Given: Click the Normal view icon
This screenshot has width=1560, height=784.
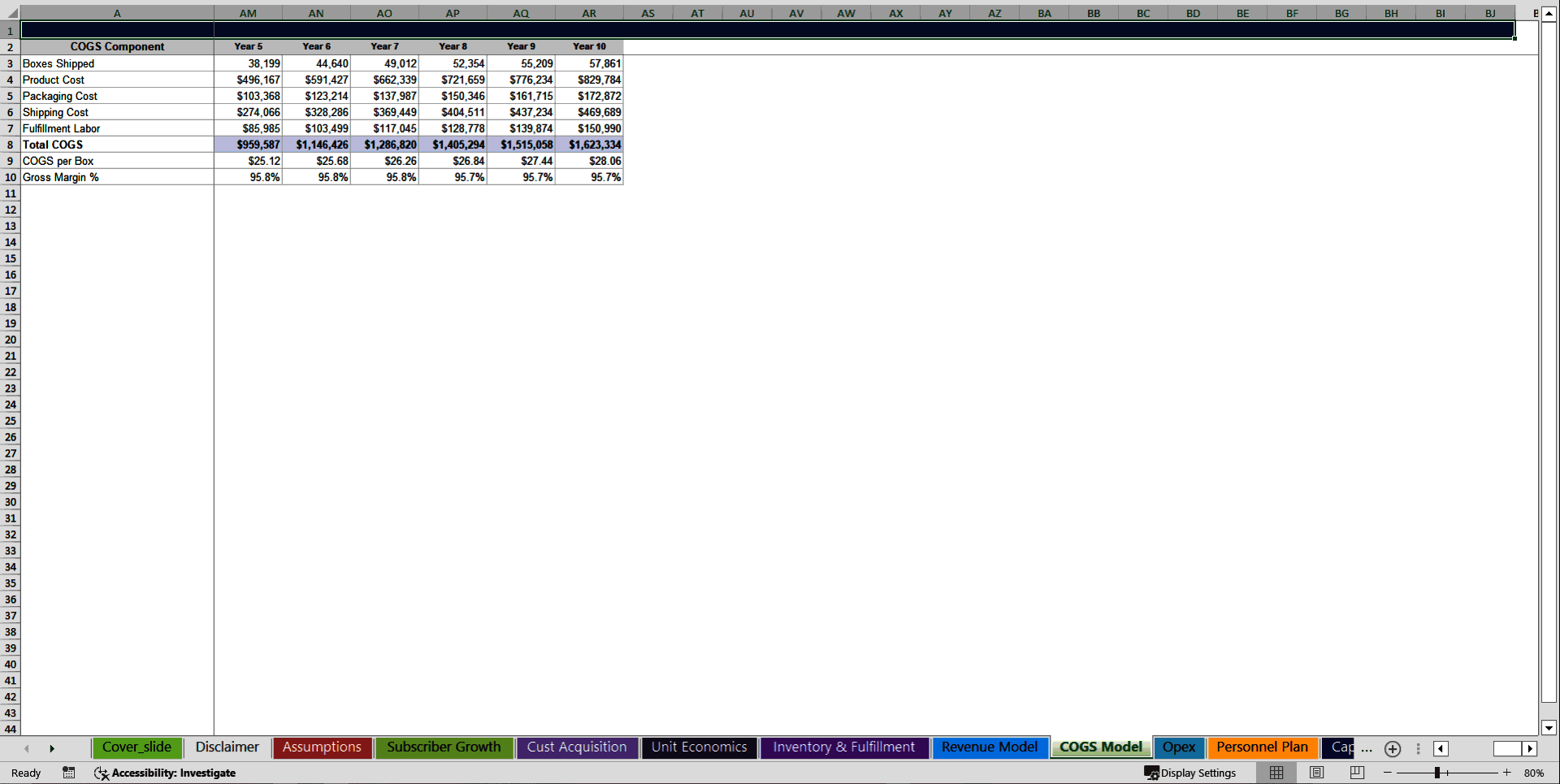Looking at the screenshot, I should tap(1276, 773).
